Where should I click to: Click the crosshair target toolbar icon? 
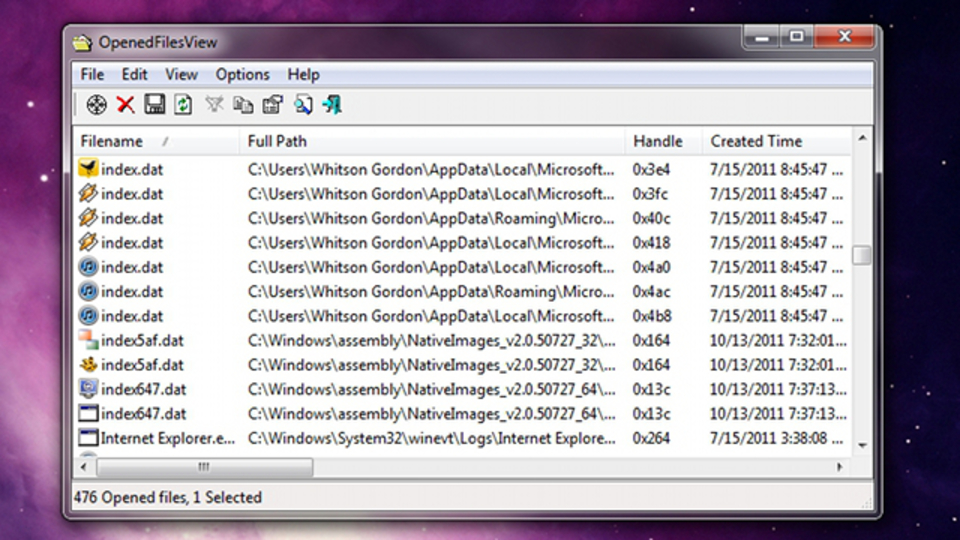coord(96,105)
